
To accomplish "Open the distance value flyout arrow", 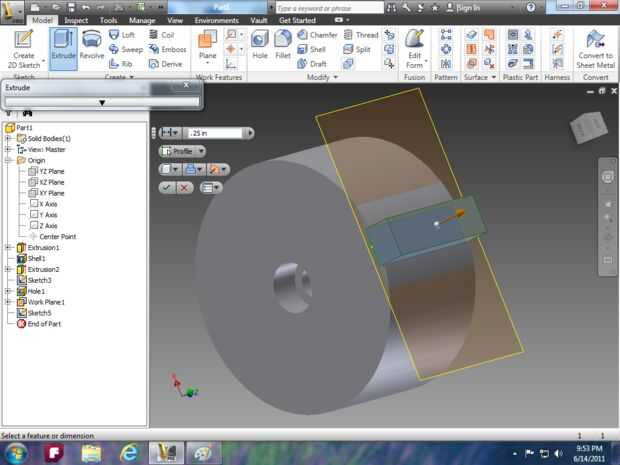I will (250, 133).
